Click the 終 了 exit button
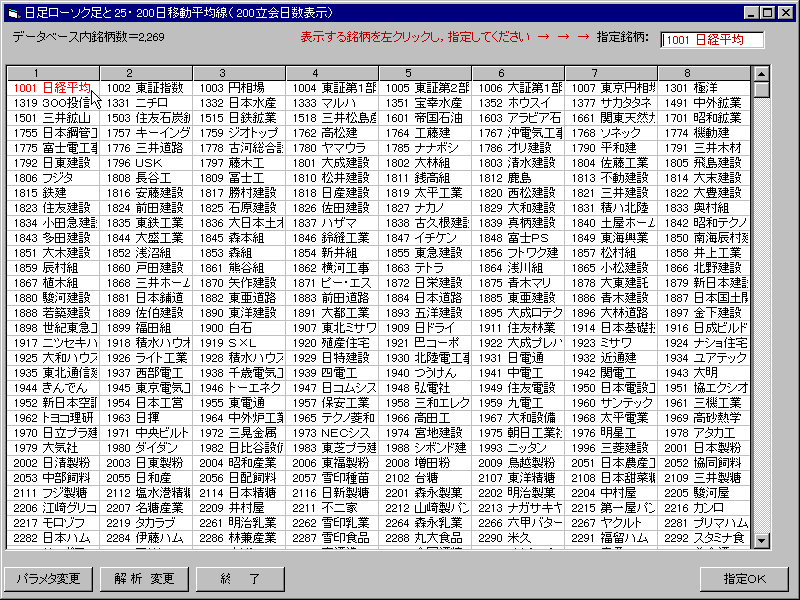The width and height of the screenshot is (800, 600). click(x=240, y=578)
